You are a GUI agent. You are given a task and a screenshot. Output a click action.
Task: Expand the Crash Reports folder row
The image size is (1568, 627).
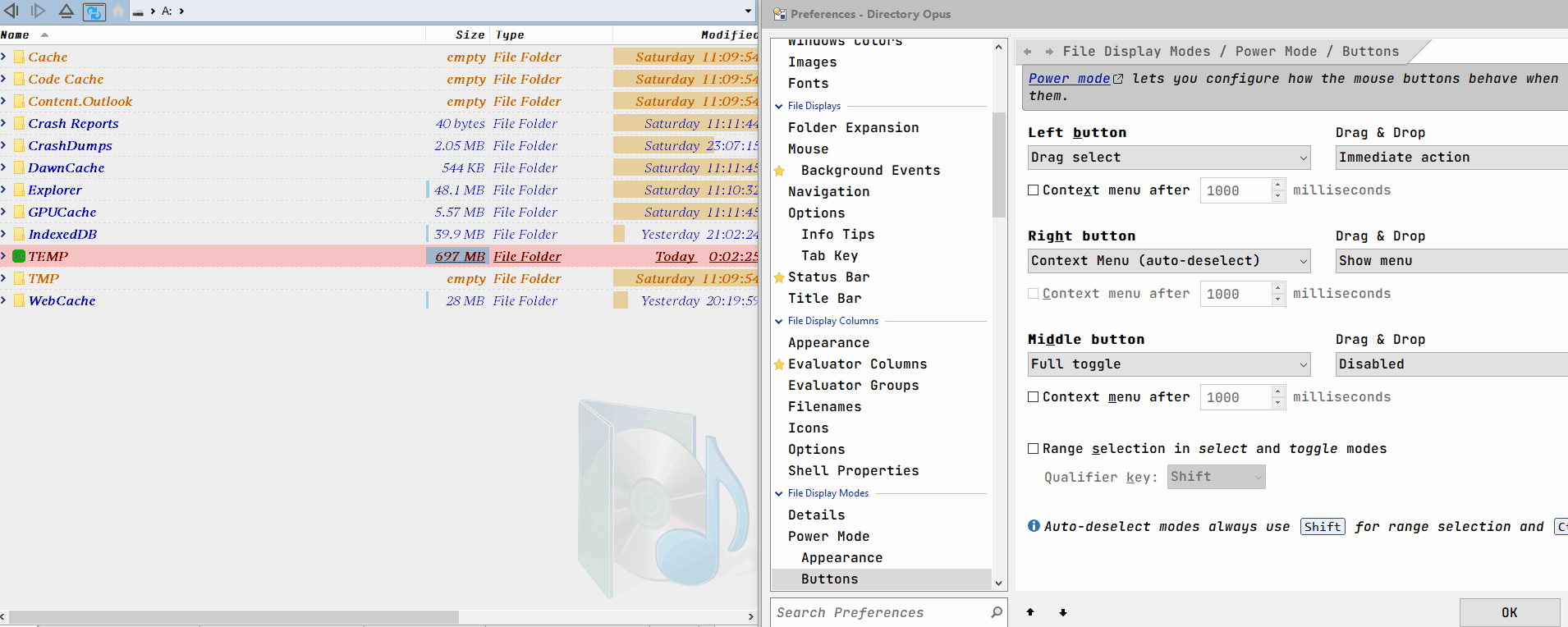[x=4, y=123]
